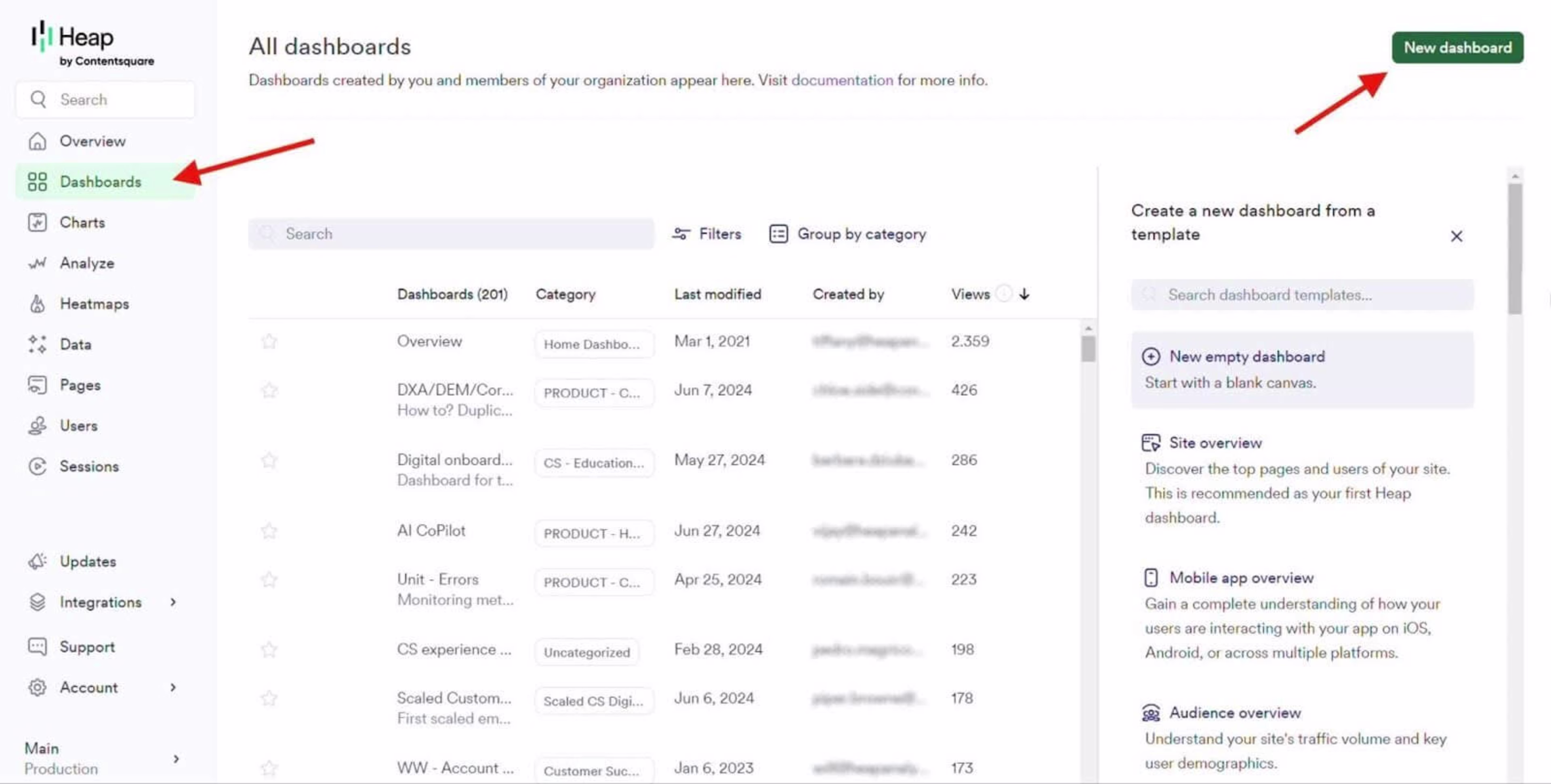The width and height of the screenshot is (1551, 784).
Task: Click the New dashboard button
Action: (1457, 48)
